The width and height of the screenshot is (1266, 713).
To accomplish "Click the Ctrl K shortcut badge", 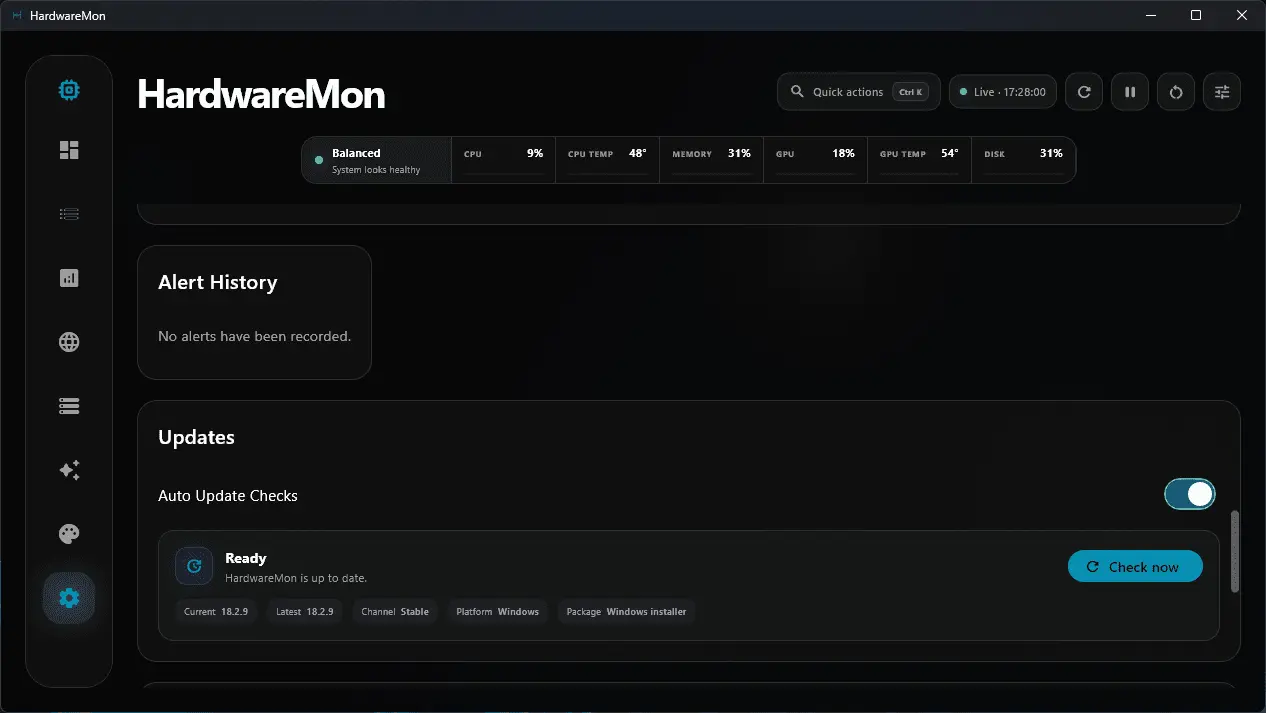I will pos(910,92).
